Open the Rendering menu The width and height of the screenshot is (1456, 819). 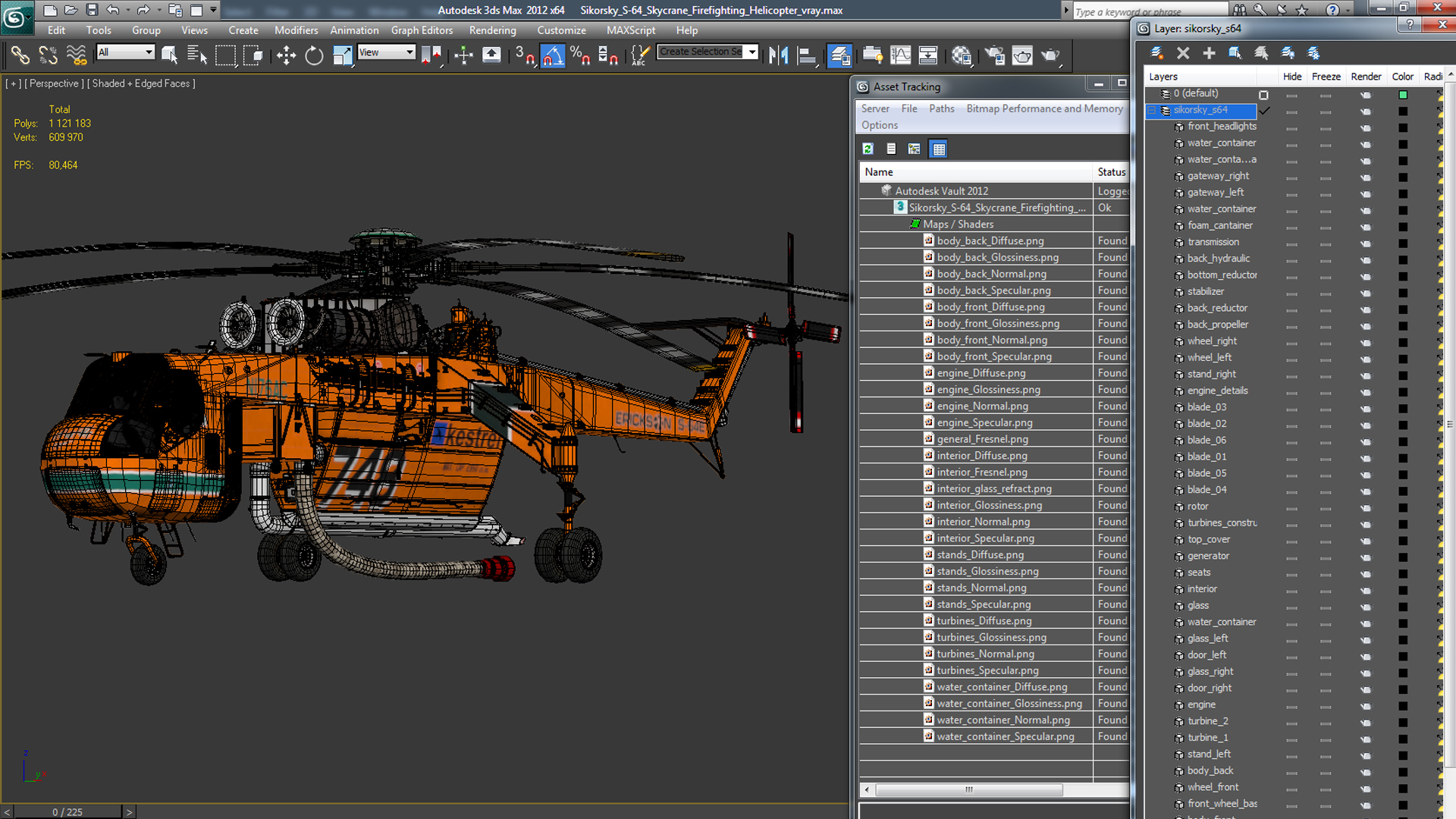(x=492, y=30)
